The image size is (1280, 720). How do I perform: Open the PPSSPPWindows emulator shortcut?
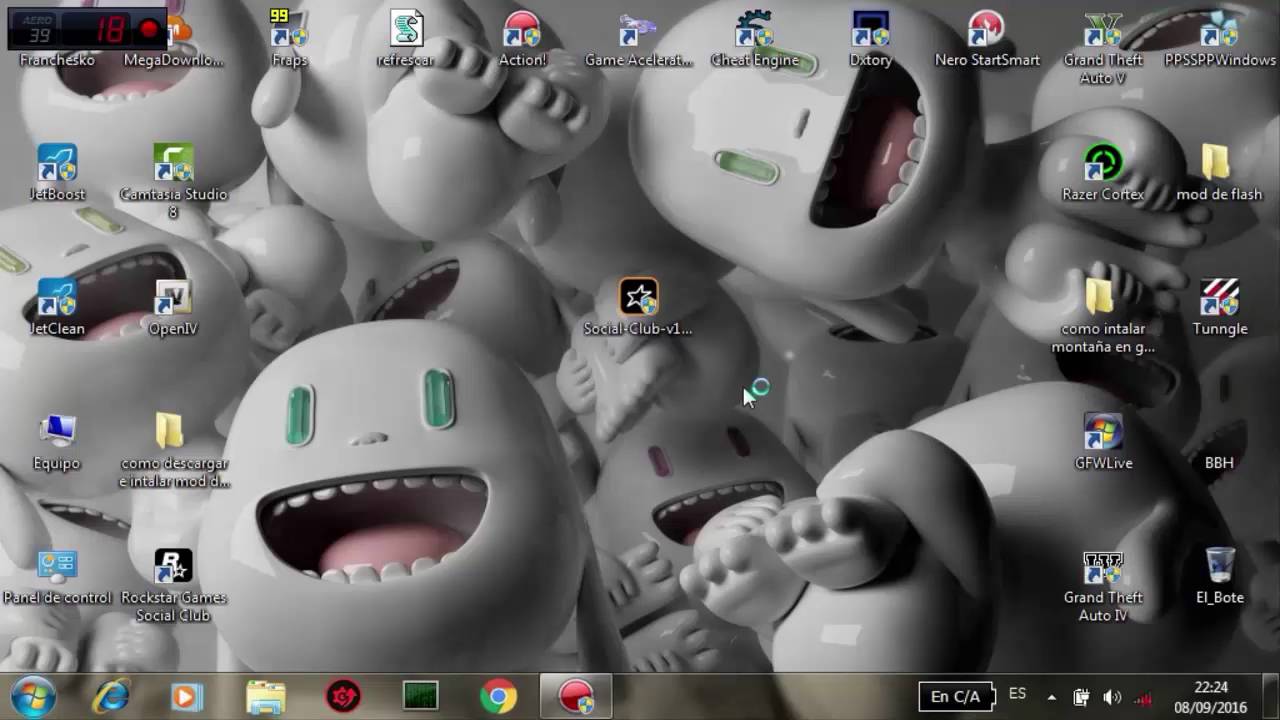(1220, 38)
